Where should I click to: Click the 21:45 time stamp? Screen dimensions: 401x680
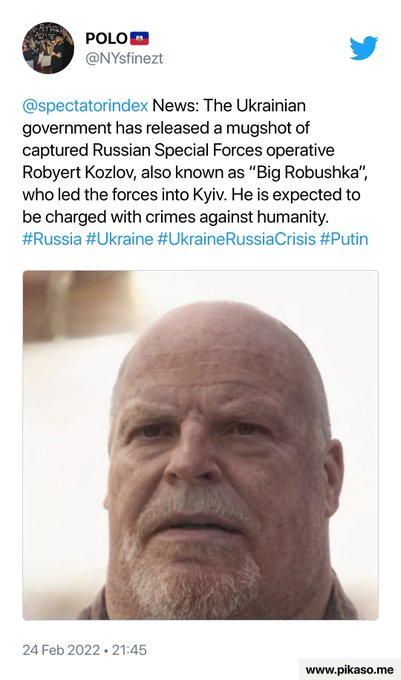click(x=129, y=650)
